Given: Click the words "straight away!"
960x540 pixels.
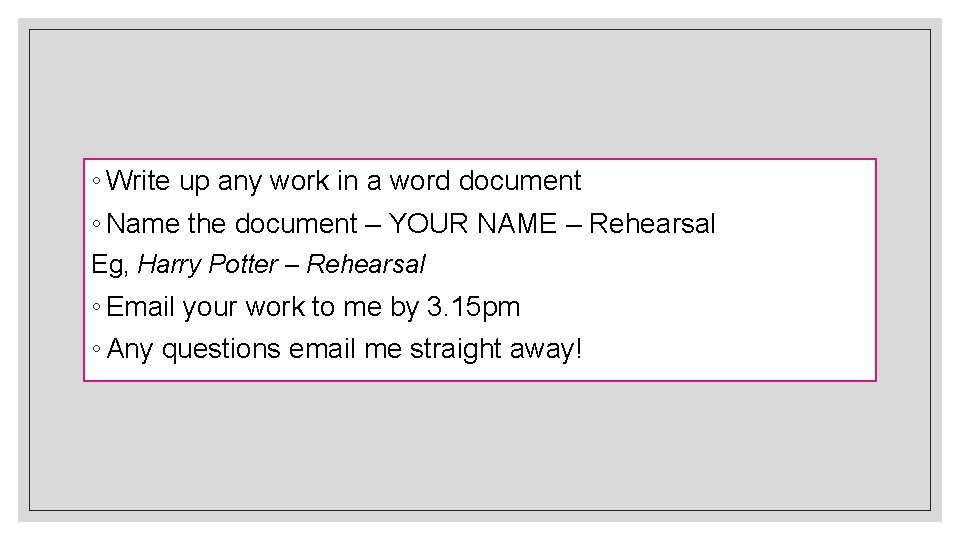Looking at the screenshot, I should [495, 349].
